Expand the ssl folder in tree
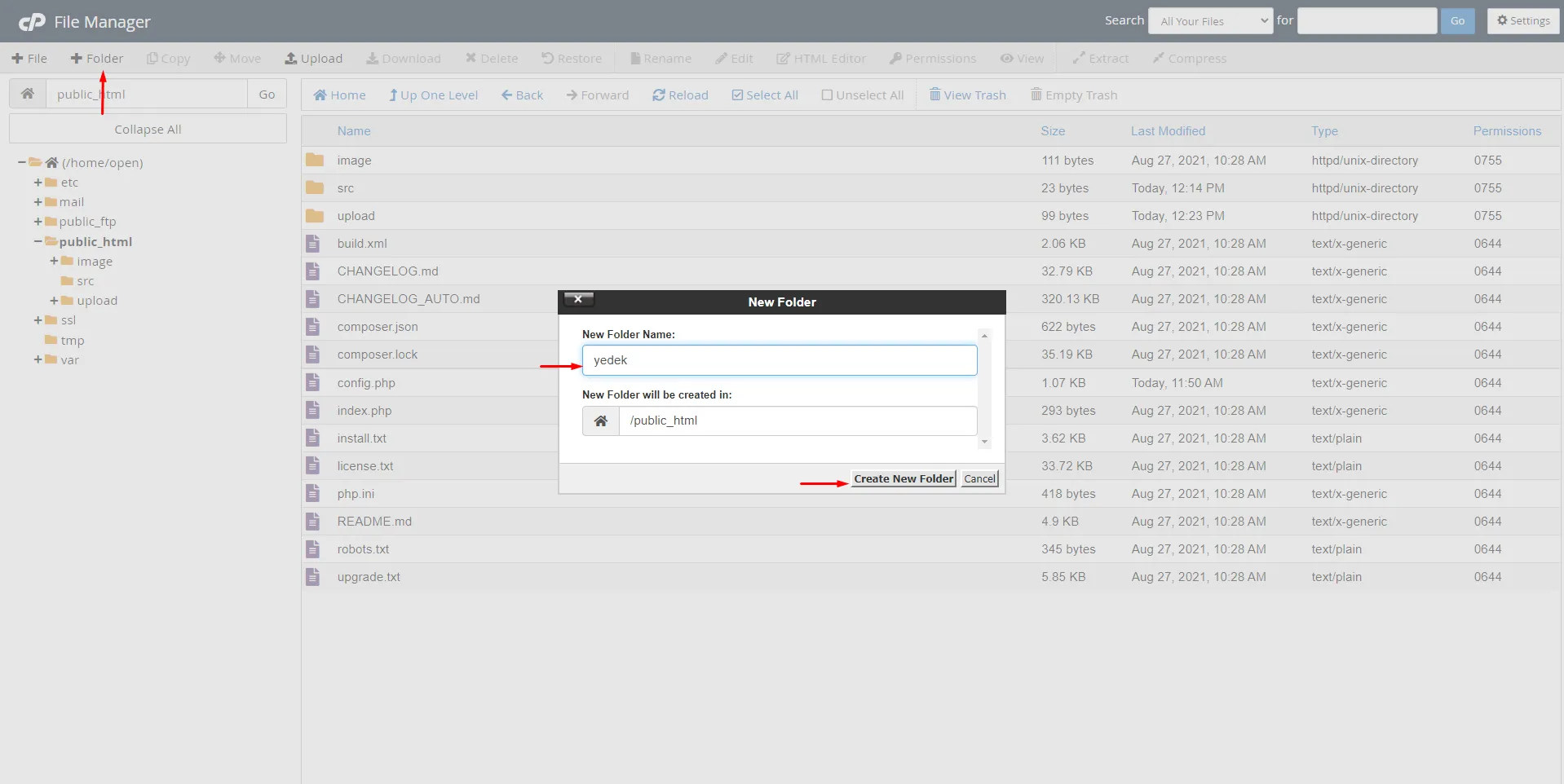This screenshot has height=784, width=1564. coord(38,320)
